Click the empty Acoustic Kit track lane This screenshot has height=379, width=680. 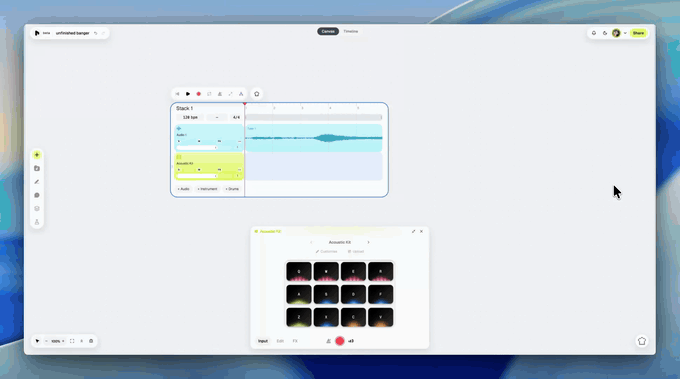tap(314, 167)
